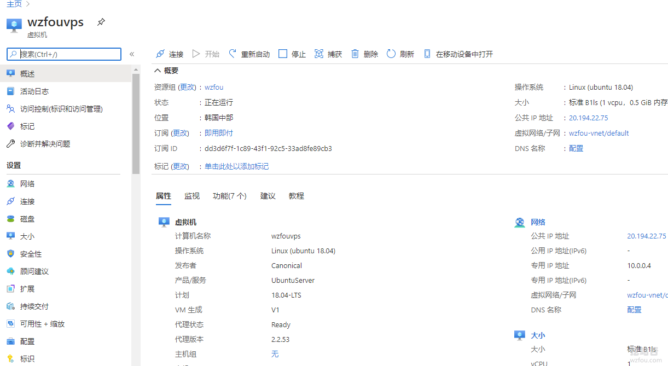Switch to the 功能(7 个) tab
The image size is (668, 366).
tap(230, 196)
